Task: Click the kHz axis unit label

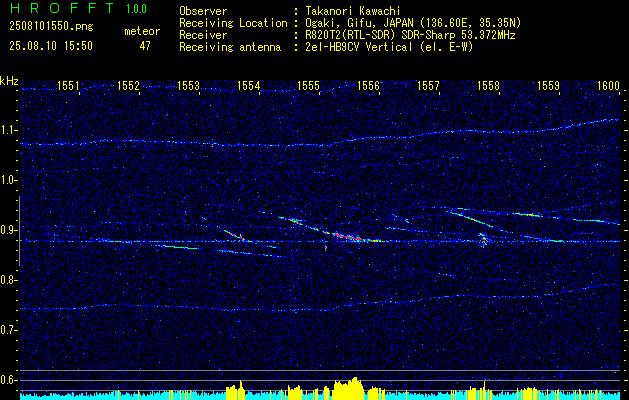Action: click(9, 81)
